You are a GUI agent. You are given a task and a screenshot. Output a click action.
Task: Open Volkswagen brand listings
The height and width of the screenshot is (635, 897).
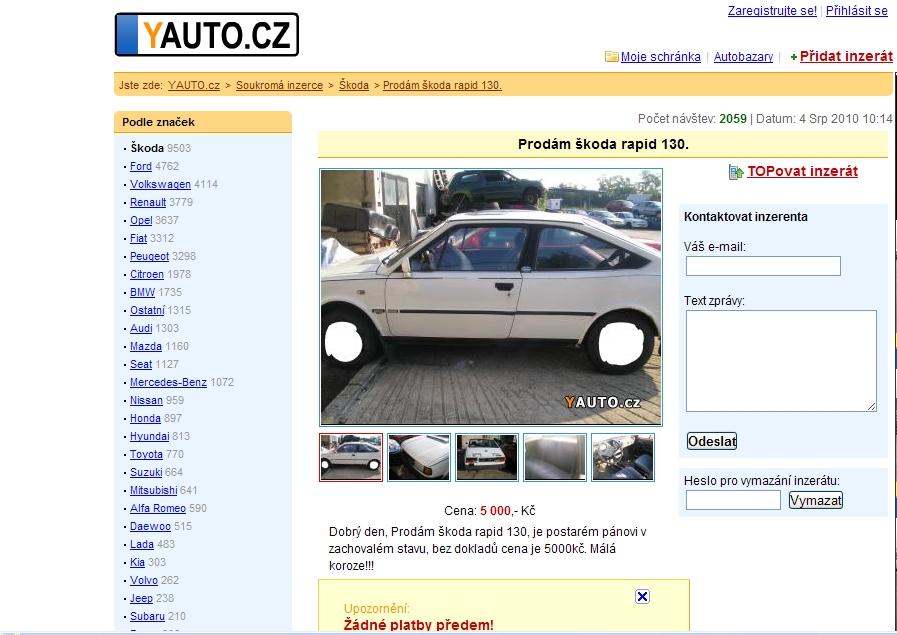[160, 184]
